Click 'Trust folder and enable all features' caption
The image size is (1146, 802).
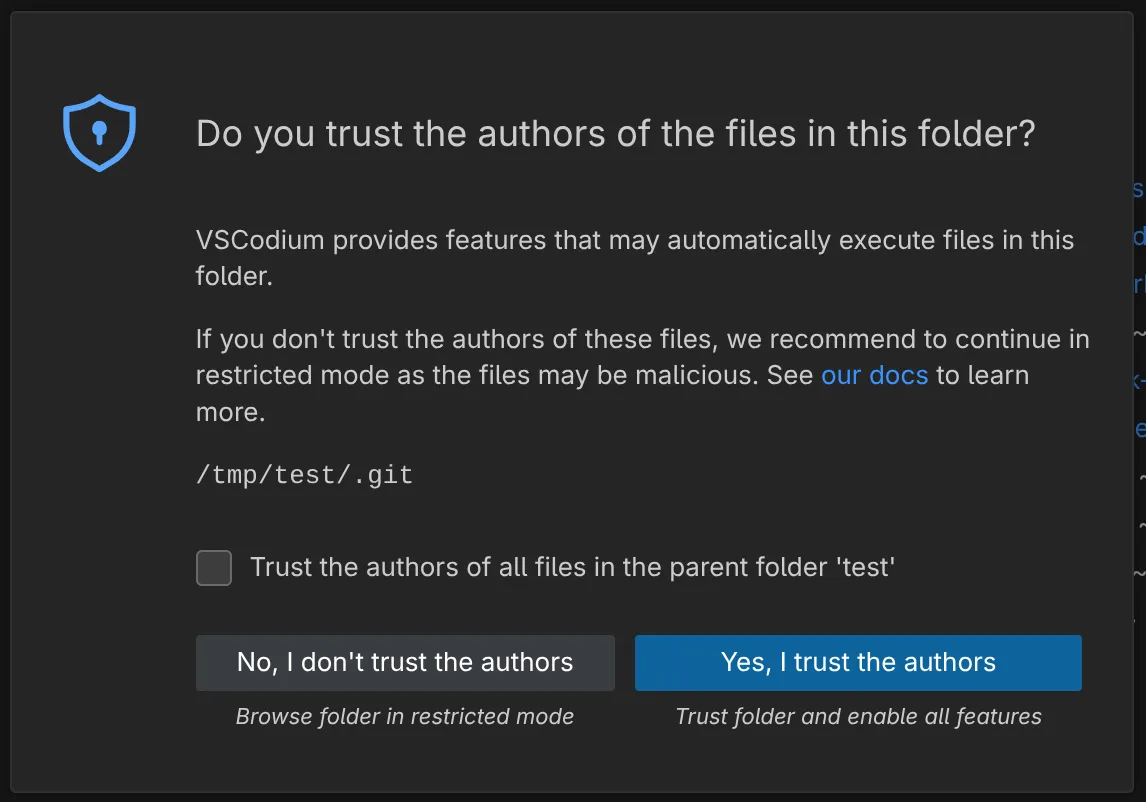pyautogui.click(x=857, y=716)
